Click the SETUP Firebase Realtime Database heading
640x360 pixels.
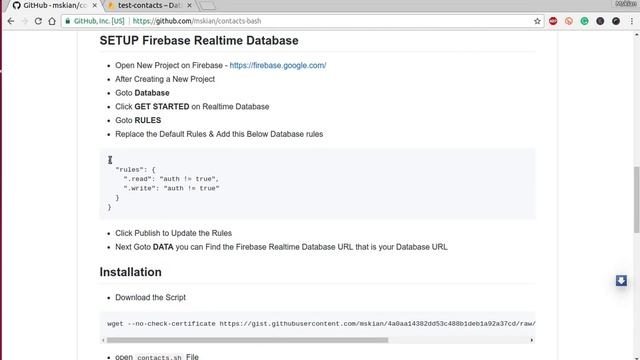[x=199, y=40]
